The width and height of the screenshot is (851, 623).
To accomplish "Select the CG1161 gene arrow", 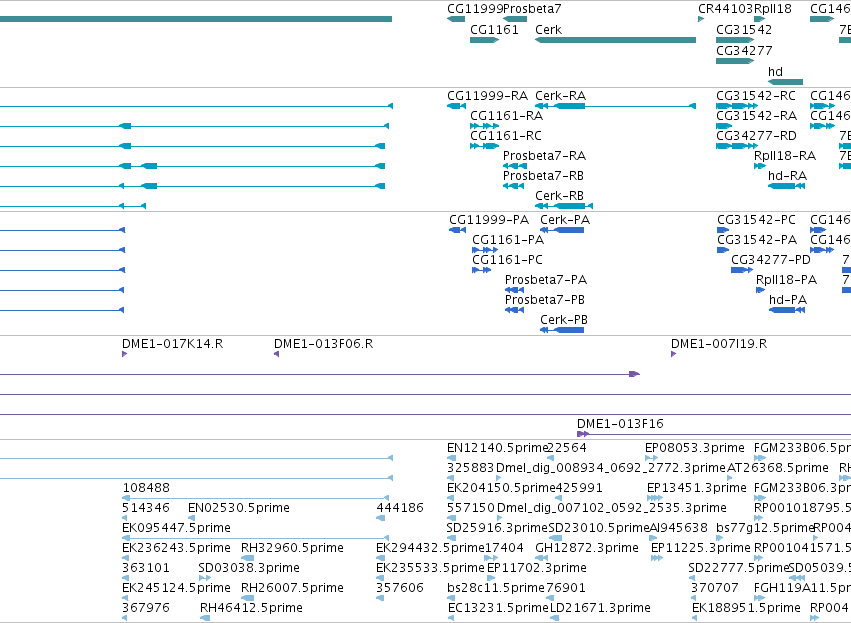I will [484, 40].
